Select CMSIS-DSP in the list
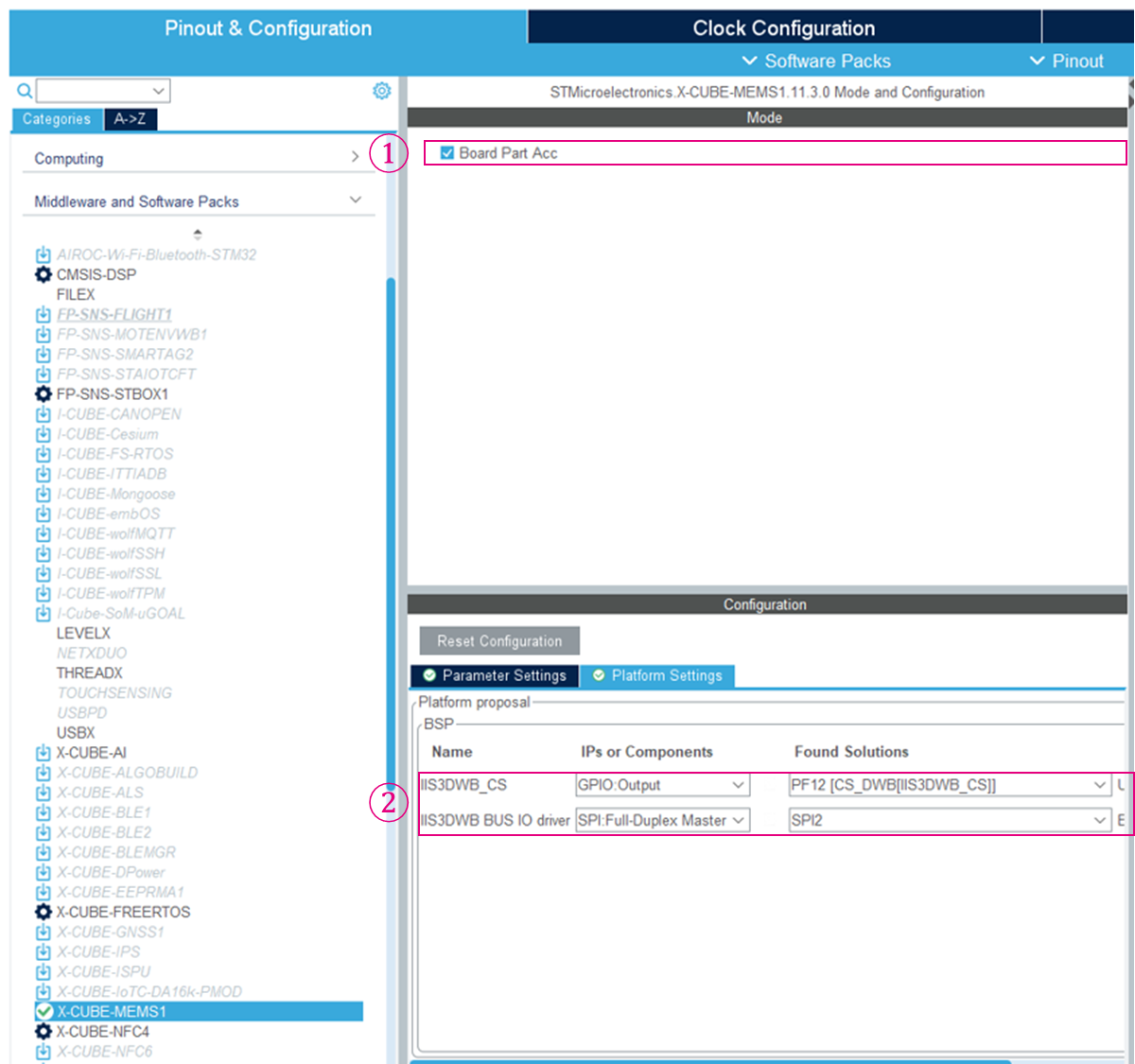Viewport: 1135px width, 1064px height. click(96, 274)
